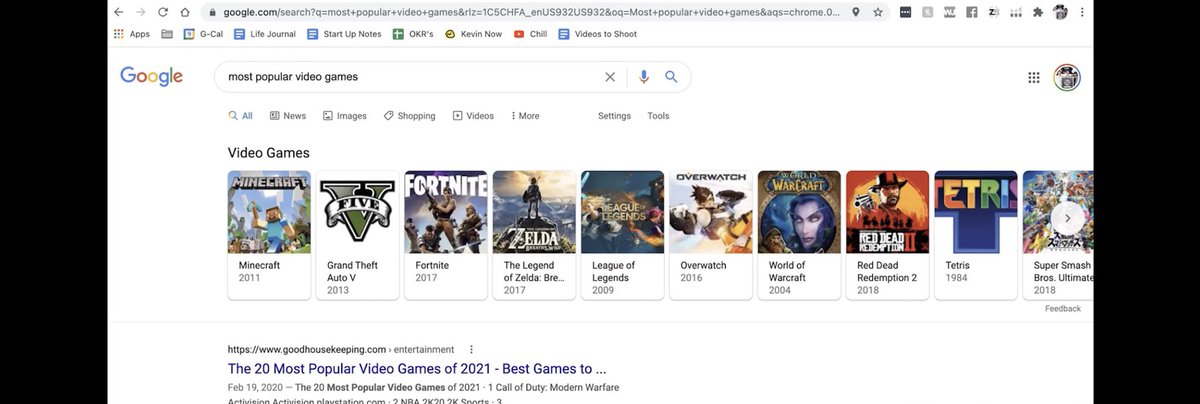Switch to the Images tab
The height and width of the screenshot is (404, 1200).
[345, 116]
